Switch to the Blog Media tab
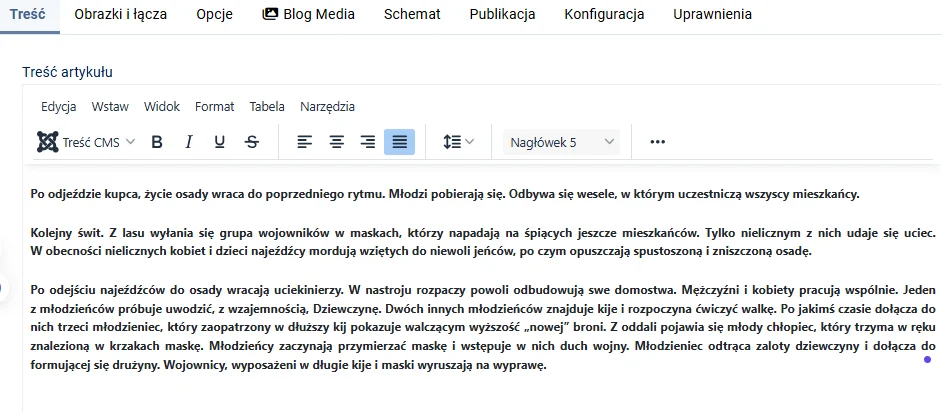 [308, 14]
